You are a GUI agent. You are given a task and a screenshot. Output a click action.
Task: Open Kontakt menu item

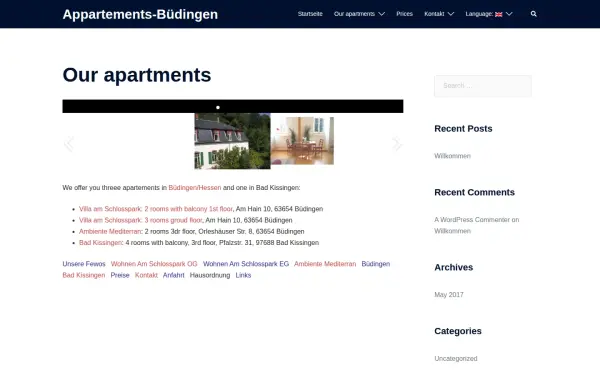point(434,14)
